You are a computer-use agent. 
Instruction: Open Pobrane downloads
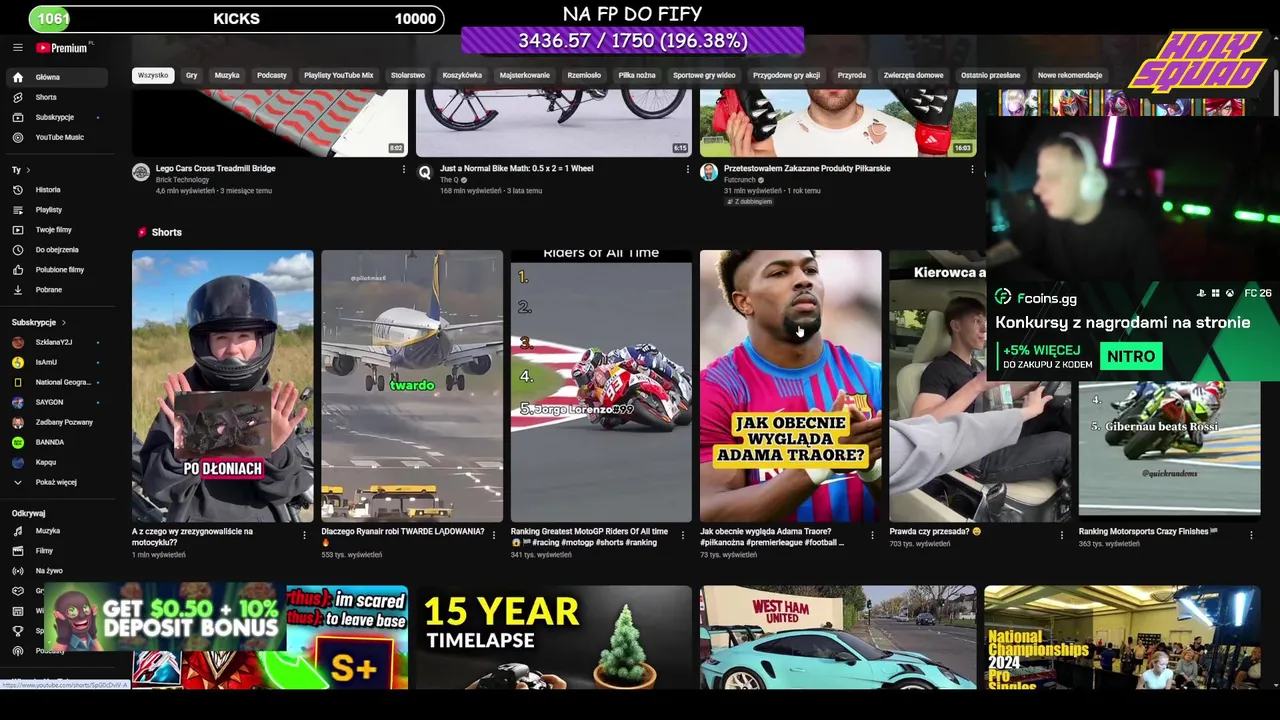click(x=58, y=290)
